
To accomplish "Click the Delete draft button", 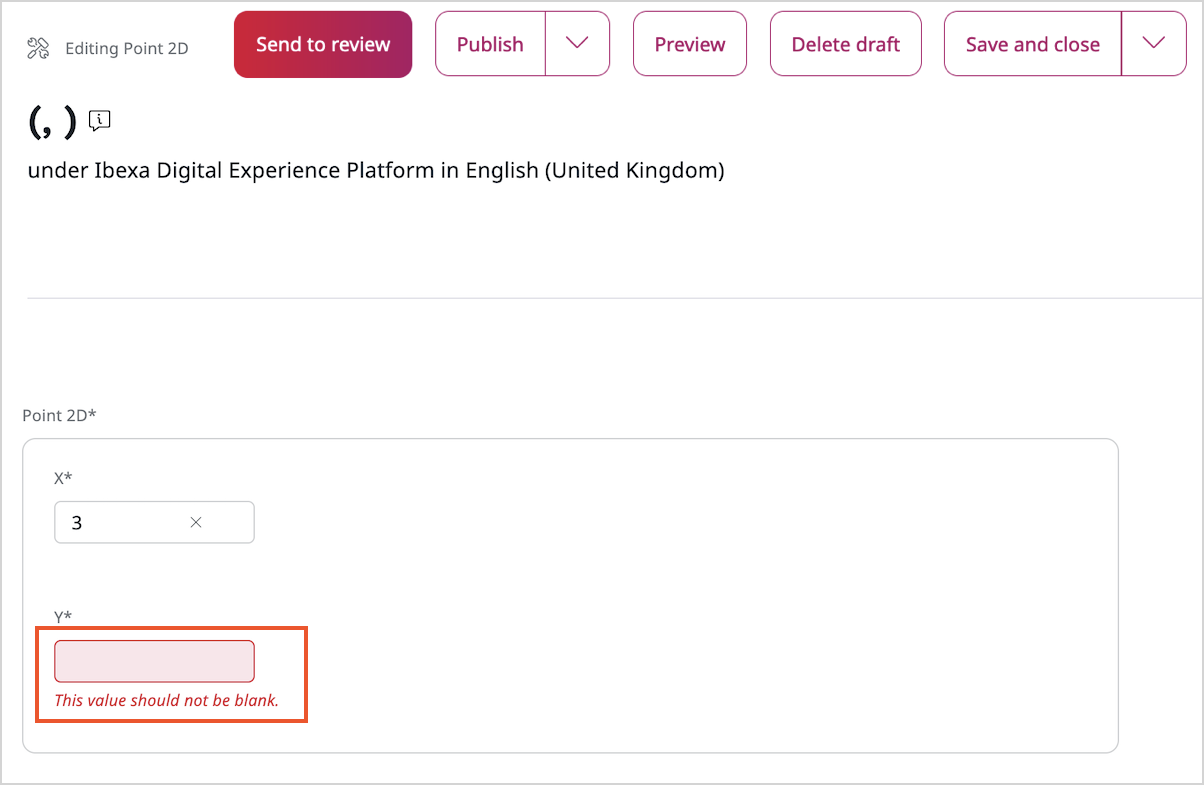I will (845, 44).
